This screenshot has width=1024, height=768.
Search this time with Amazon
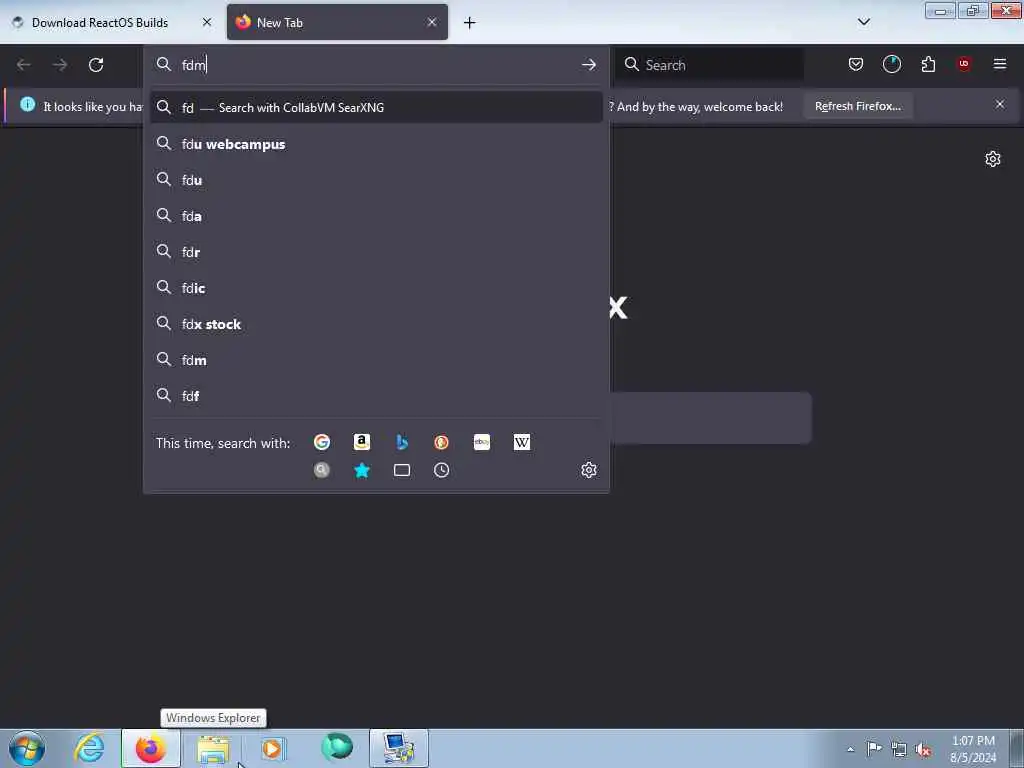(x=362, y=443)
